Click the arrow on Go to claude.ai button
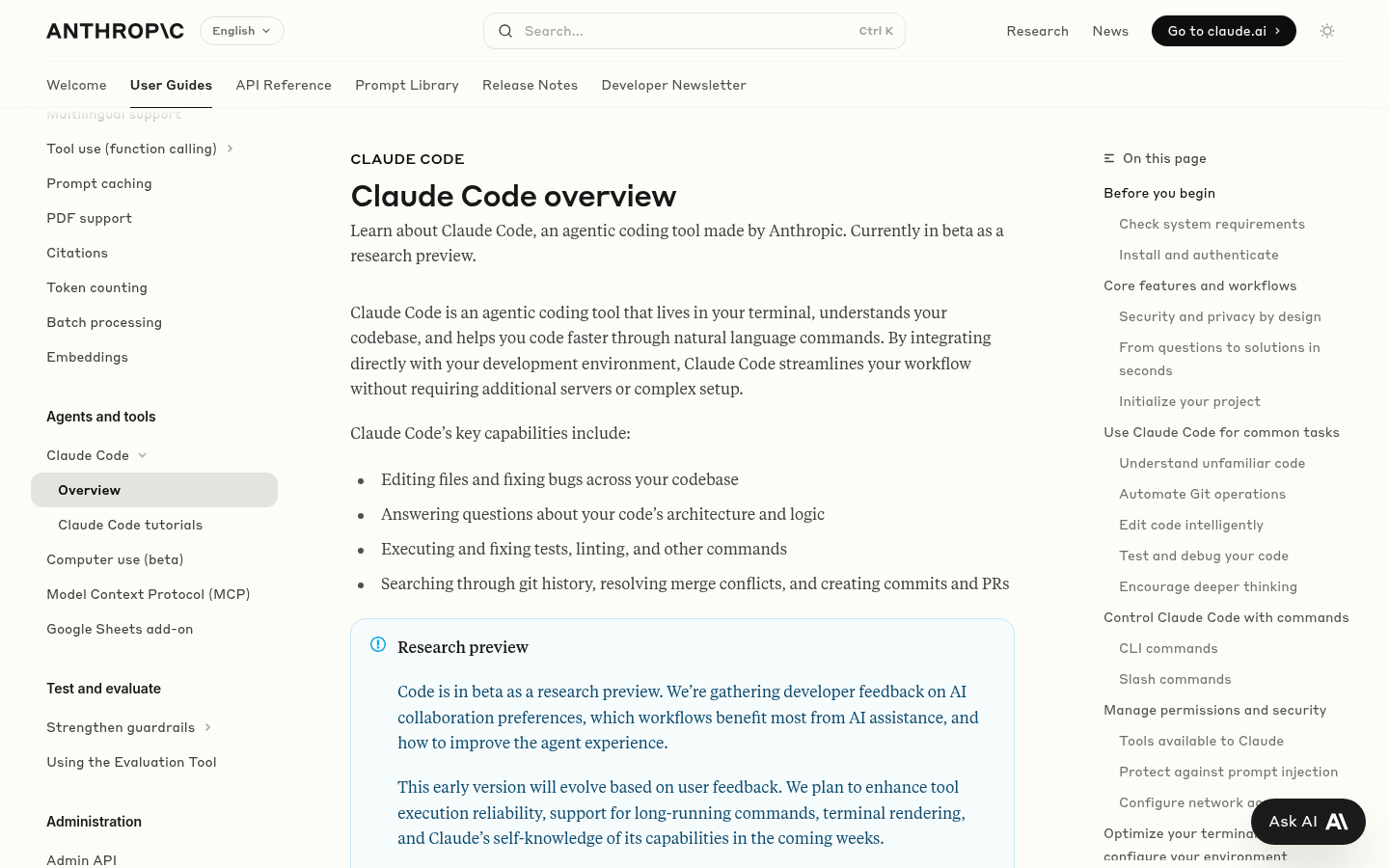This screenshot has height=868, width=1389. click(x=1276, y=30)
